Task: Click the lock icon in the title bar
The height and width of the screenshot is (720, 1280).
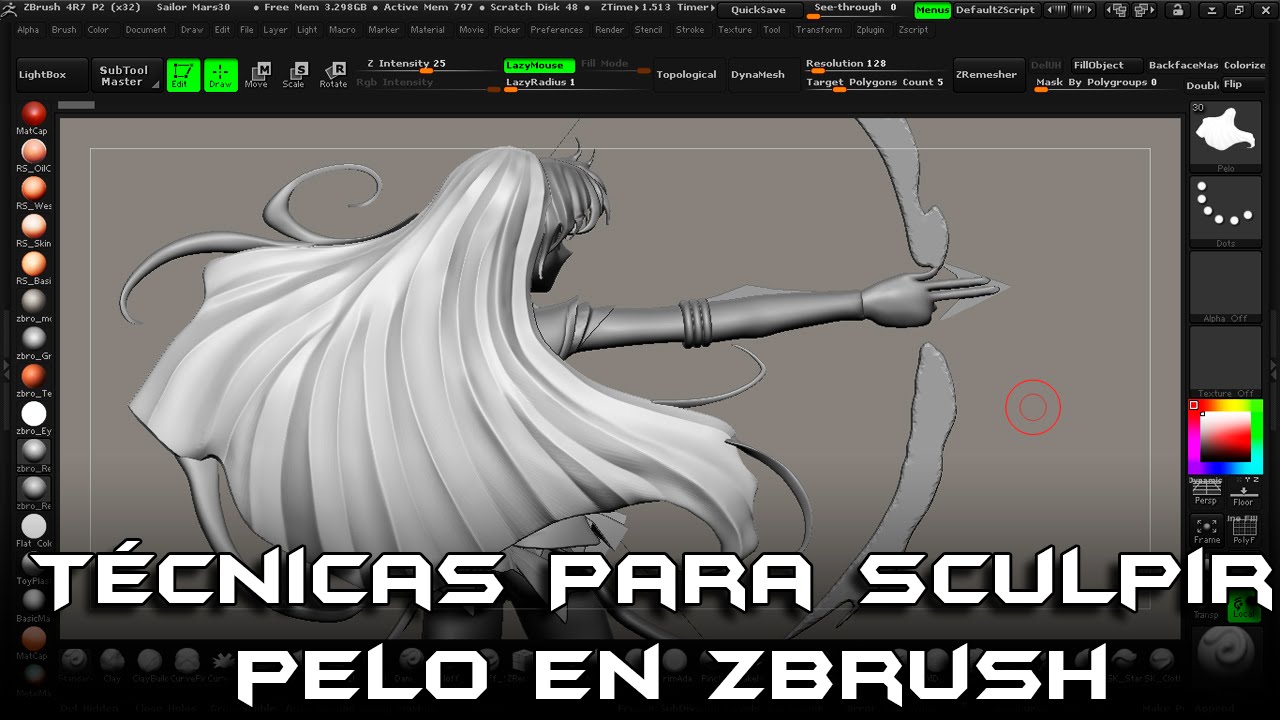Action: [1178, 10]
